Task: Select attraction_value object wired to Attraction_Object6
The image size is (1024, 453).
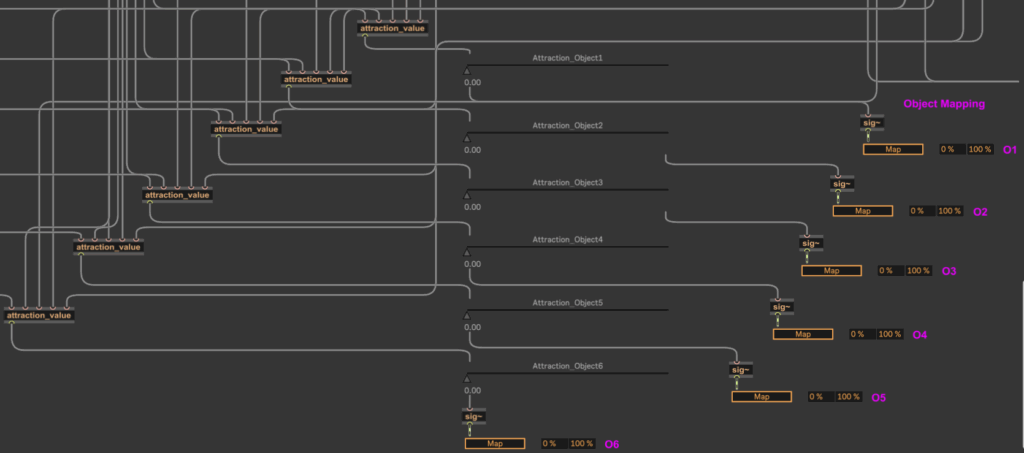Action: [39, 316]
